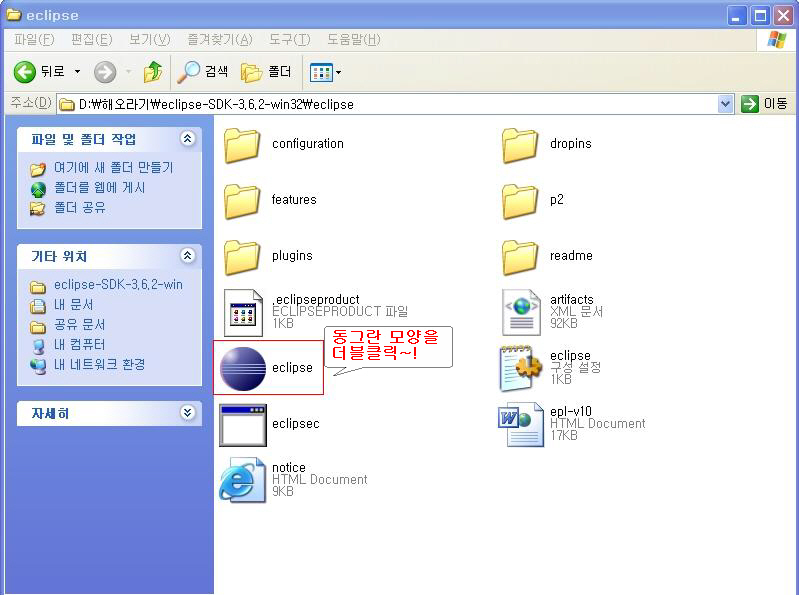Open the 보기(V) menu

149,39
